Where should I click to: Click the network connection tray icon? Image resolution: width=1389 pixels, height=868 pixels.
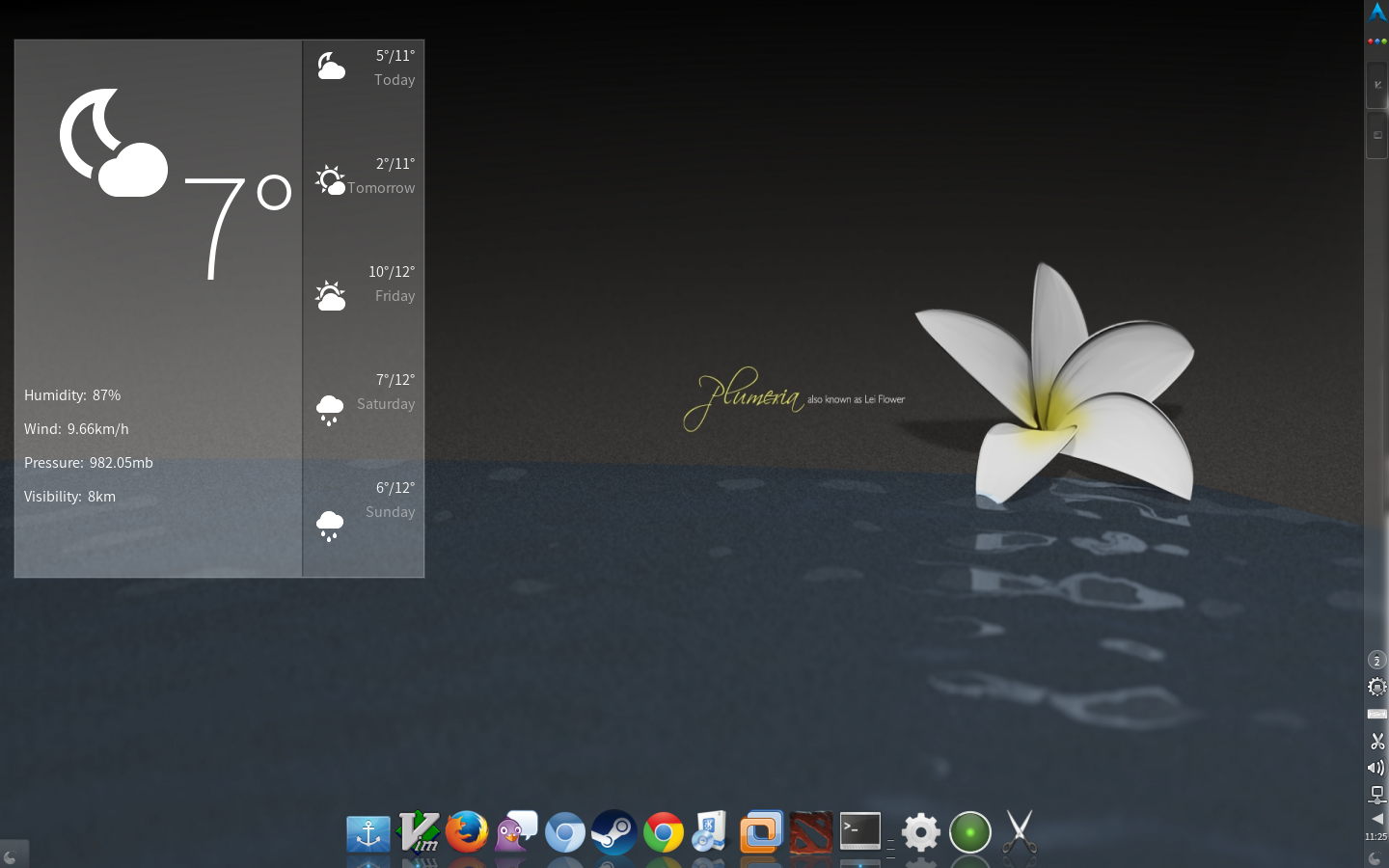click(x=1376, y=795)
